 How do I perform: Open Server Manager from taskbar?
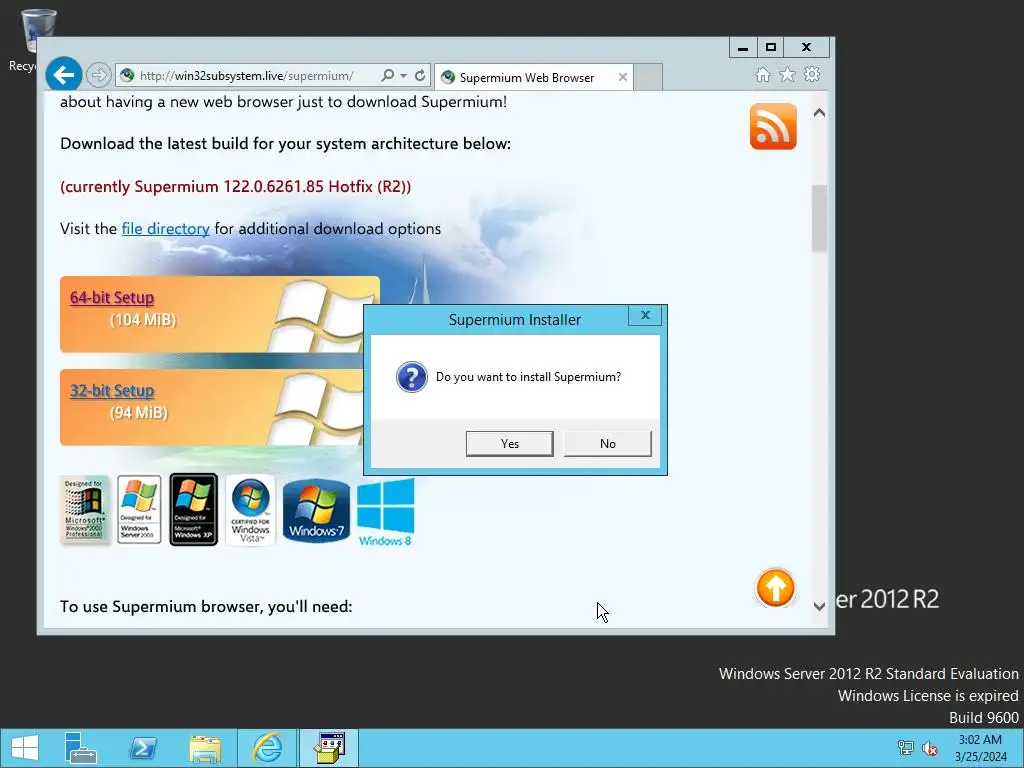click(81, 748)
